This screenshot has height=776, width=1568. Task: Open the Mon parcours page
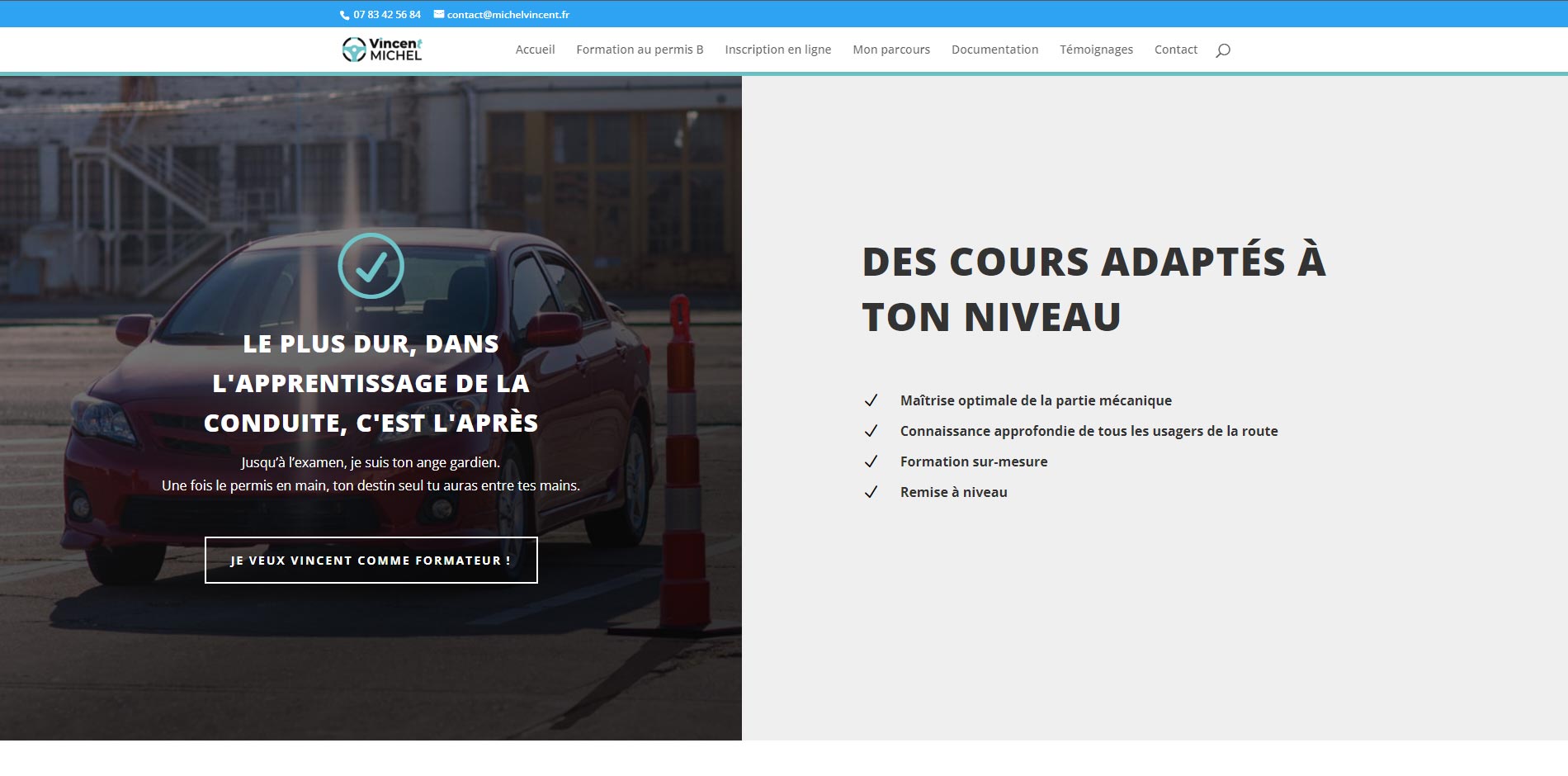tap(890, 50)
